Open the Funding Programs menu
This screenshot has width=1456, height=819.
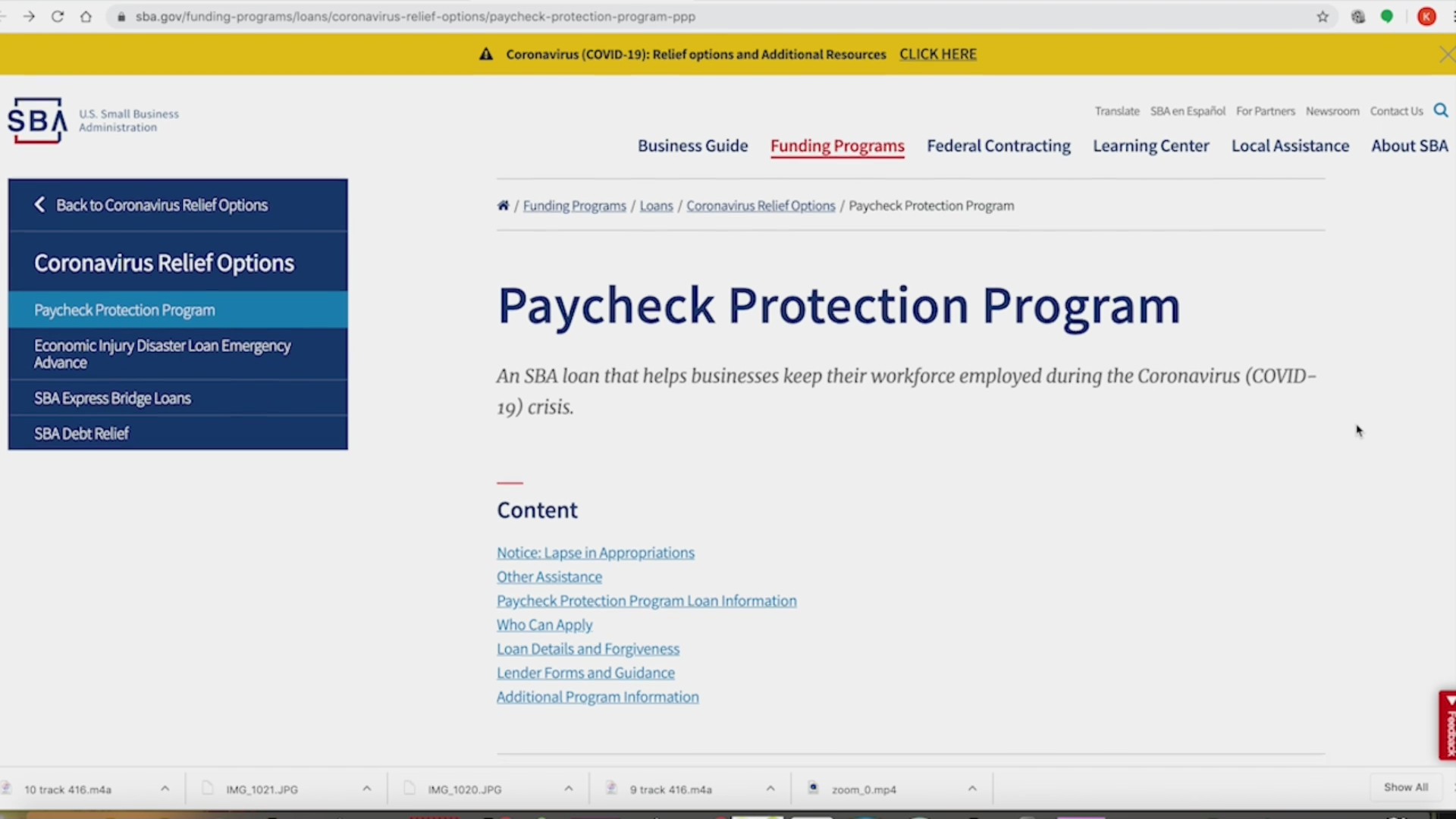point(837,146)
